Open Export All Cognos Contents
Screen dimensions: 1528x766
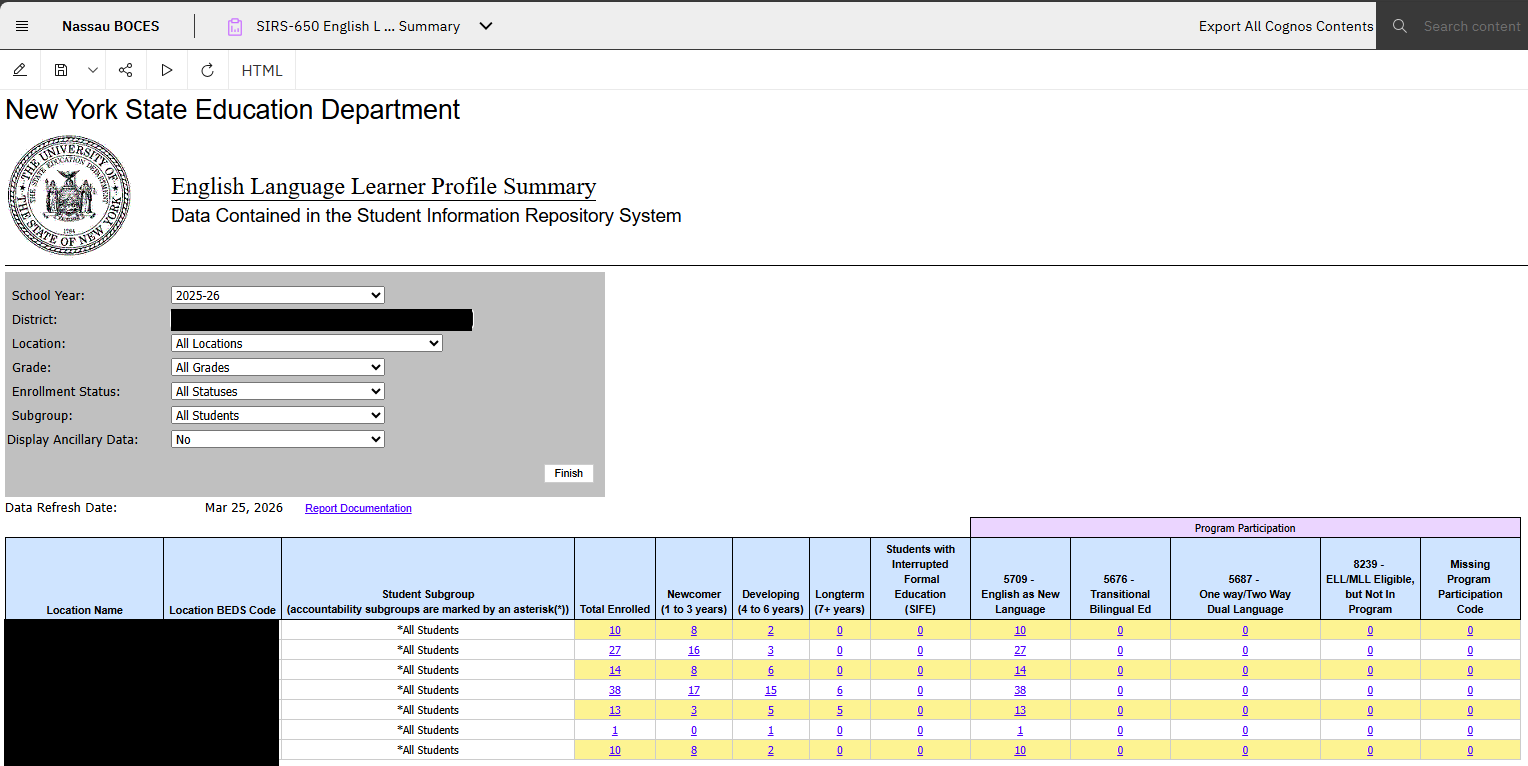1286,26
